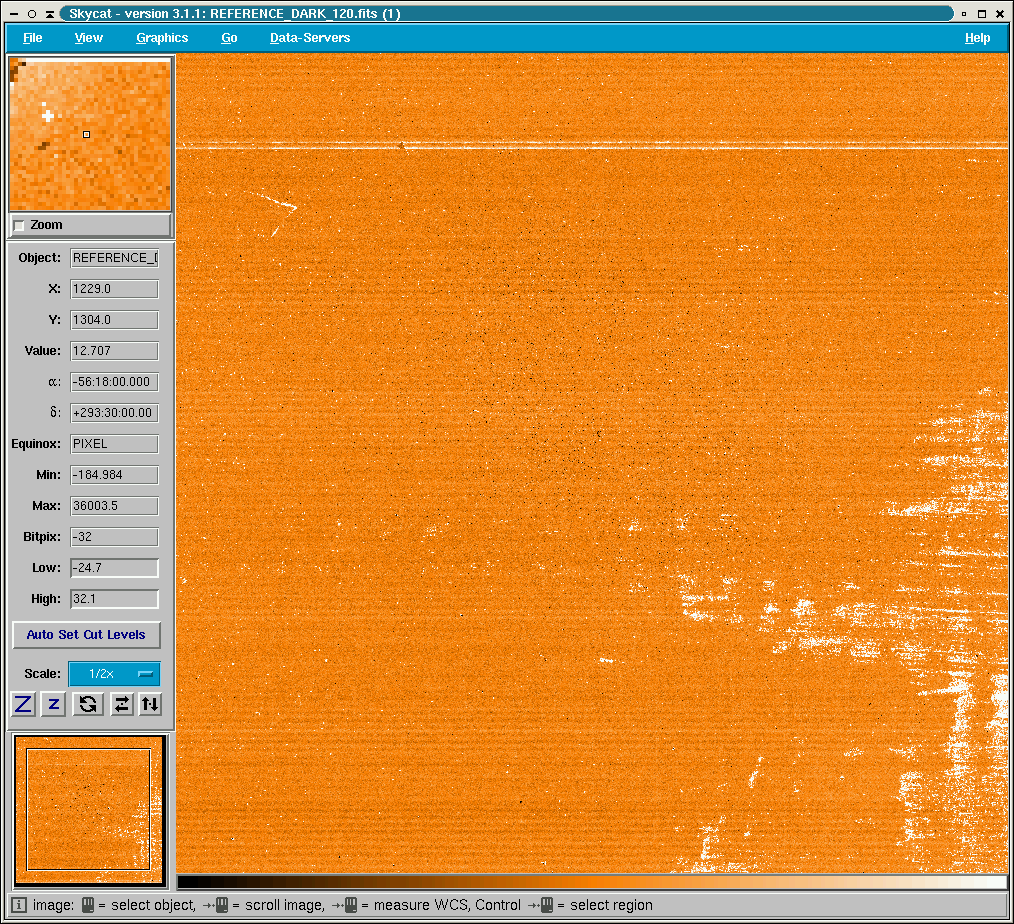This screenshot has width=1014, height=924.
Task: Click the Object name field
Action: (x=114, y=258)
